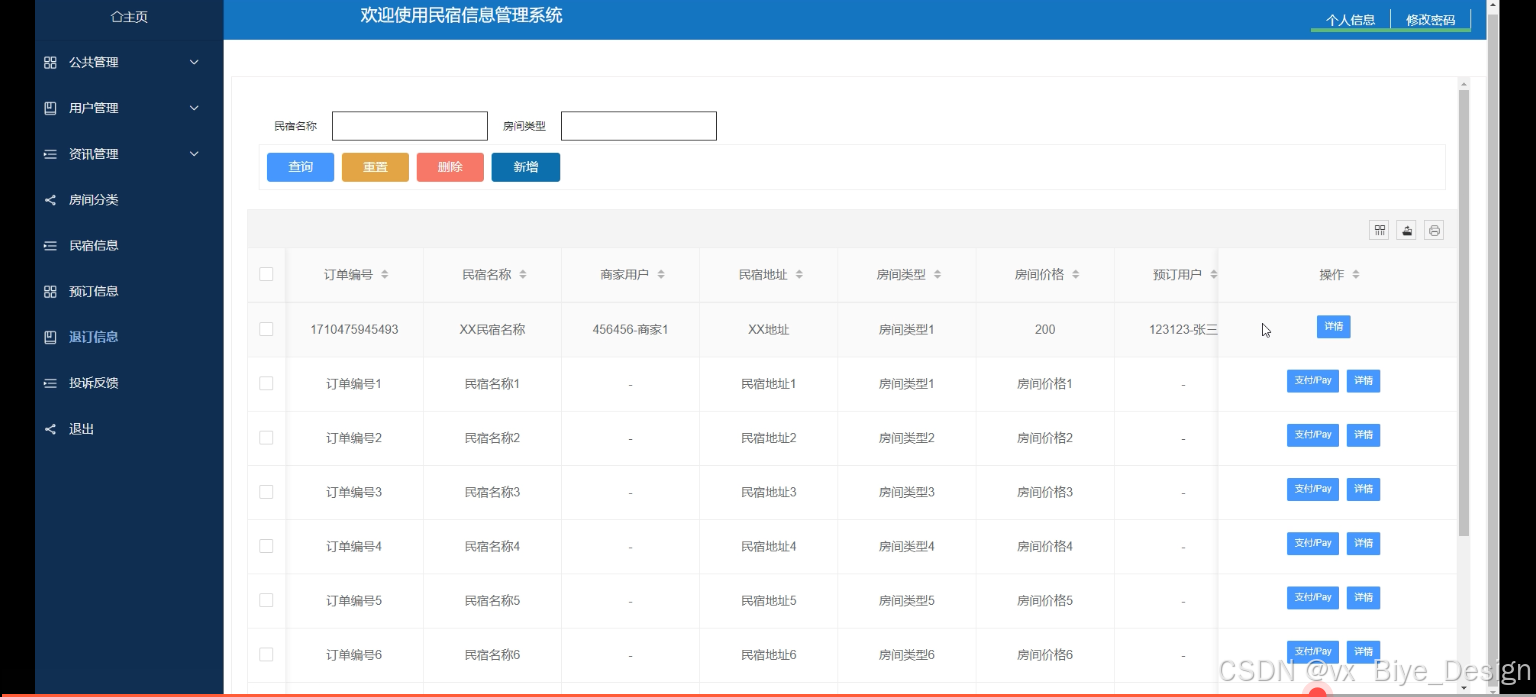This screenshot has width=1536, height=697.
Task: Check the 订单编号4 row checkbox
Action: click(x=266, y=546)
